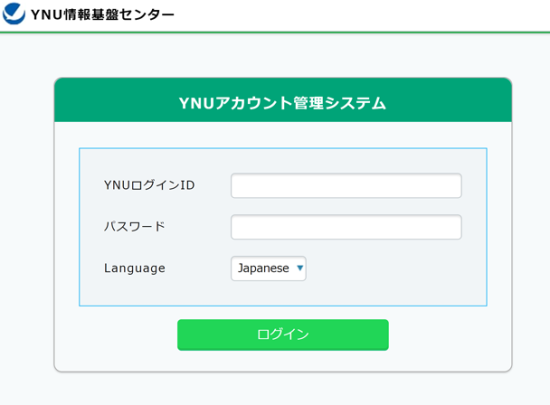Viewport: 550px width, 405px height.
Task: Click the YNUログインID label
Action: point(149,185)
